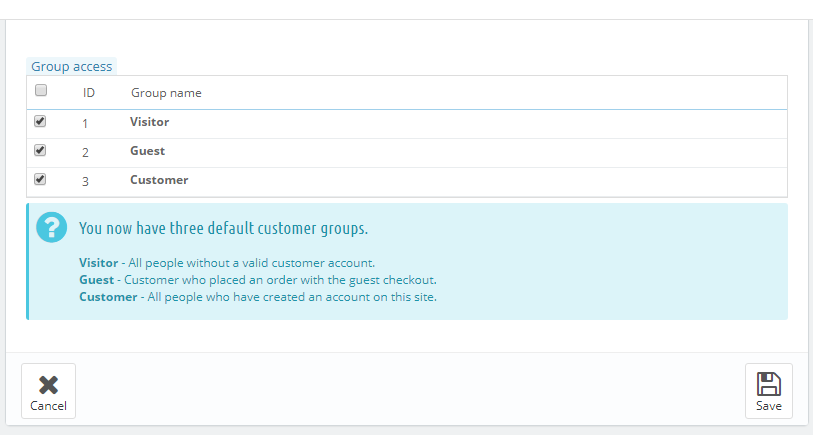Click the blue question mark help icon

(x=51, y=227)
